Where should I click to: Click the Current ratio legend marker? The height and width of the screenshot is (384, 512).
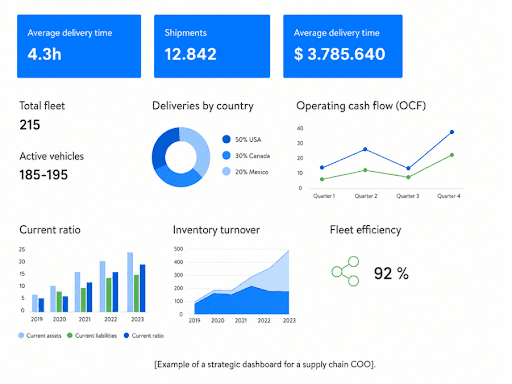[x=126, y=335]
